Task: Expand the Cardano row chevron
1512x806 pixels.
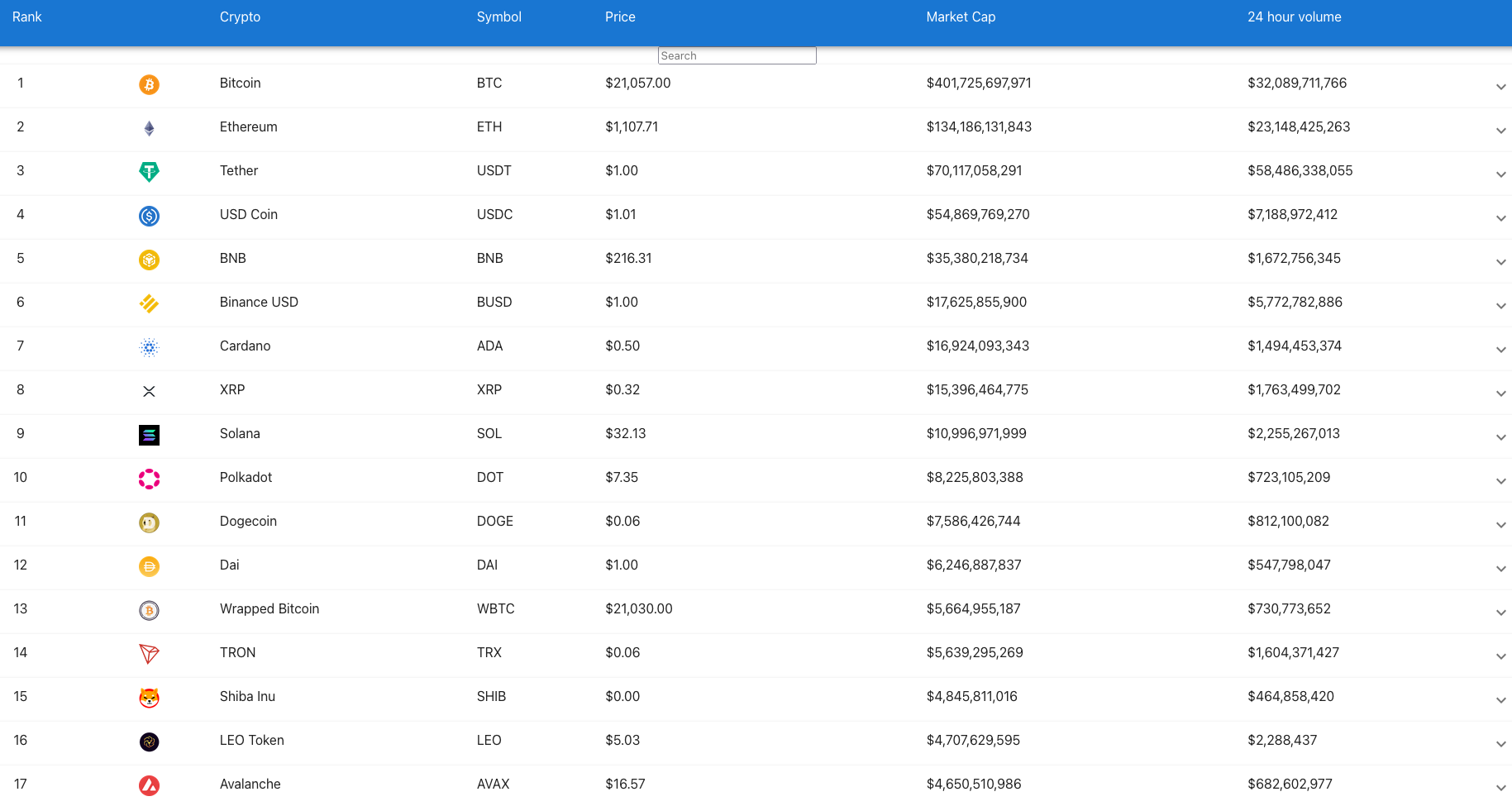Action: (x=1500, y=350)
